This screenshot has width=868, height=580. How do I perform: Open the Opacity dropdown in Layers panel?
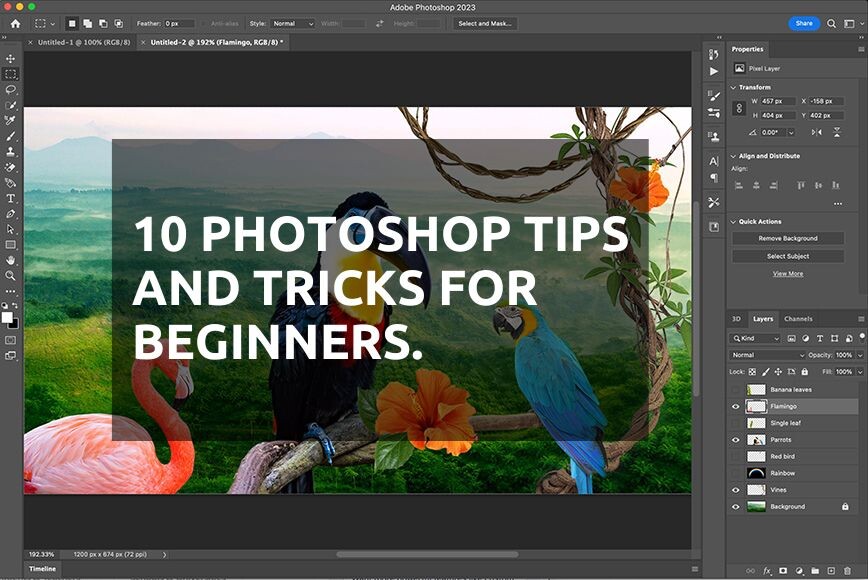coord(858,354)
